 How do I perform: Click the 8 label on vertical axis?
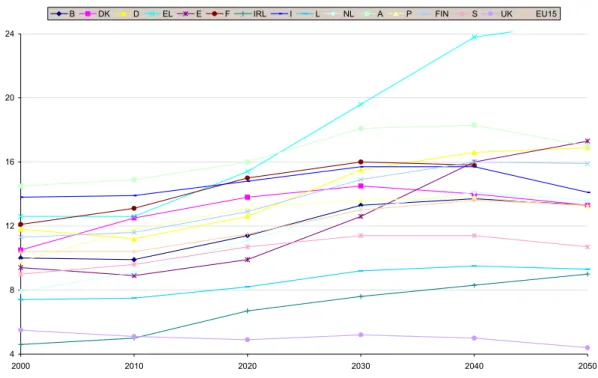click(11, 290)
